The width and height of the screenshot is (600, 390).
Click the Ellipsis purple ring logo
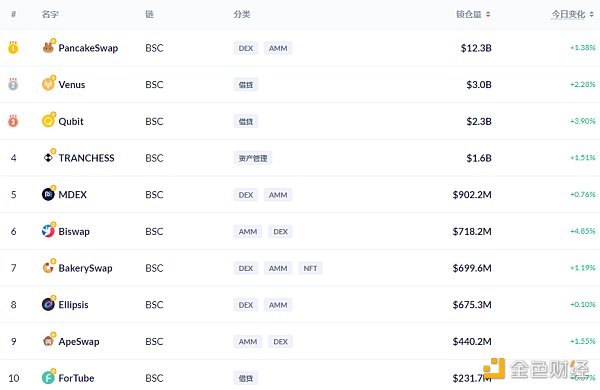(48, 305)
